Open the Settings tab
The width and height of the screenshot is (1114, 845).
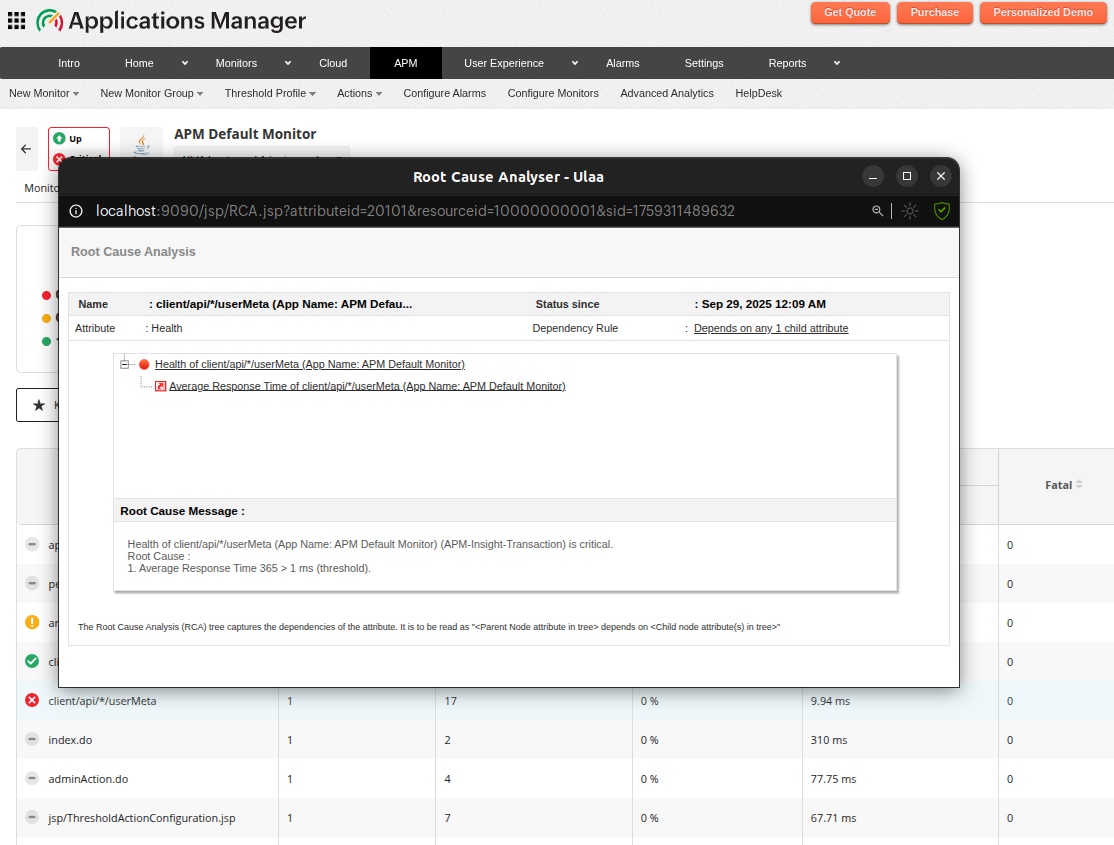coord(703,62)
